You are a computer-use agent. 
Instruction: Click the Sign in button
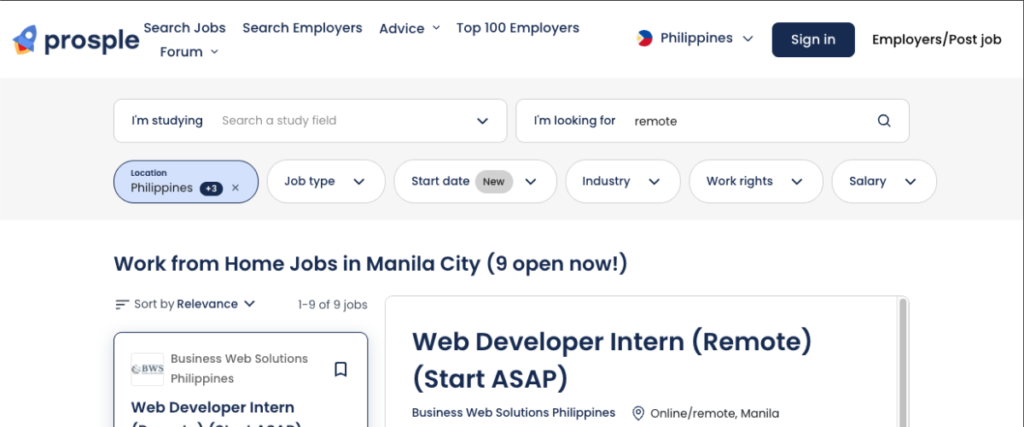[812, 40]
